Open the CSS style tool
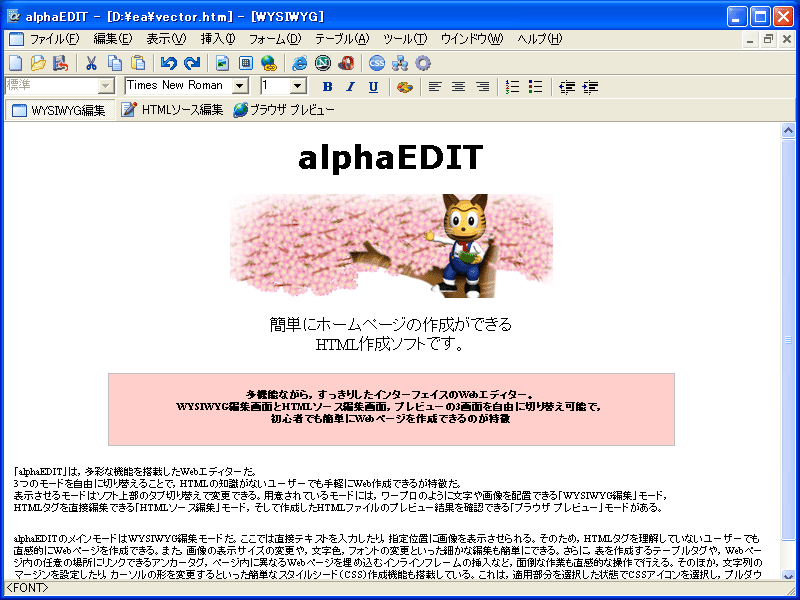Image resolution: width=800 pixels, height=600 pixels. point(377,63)
